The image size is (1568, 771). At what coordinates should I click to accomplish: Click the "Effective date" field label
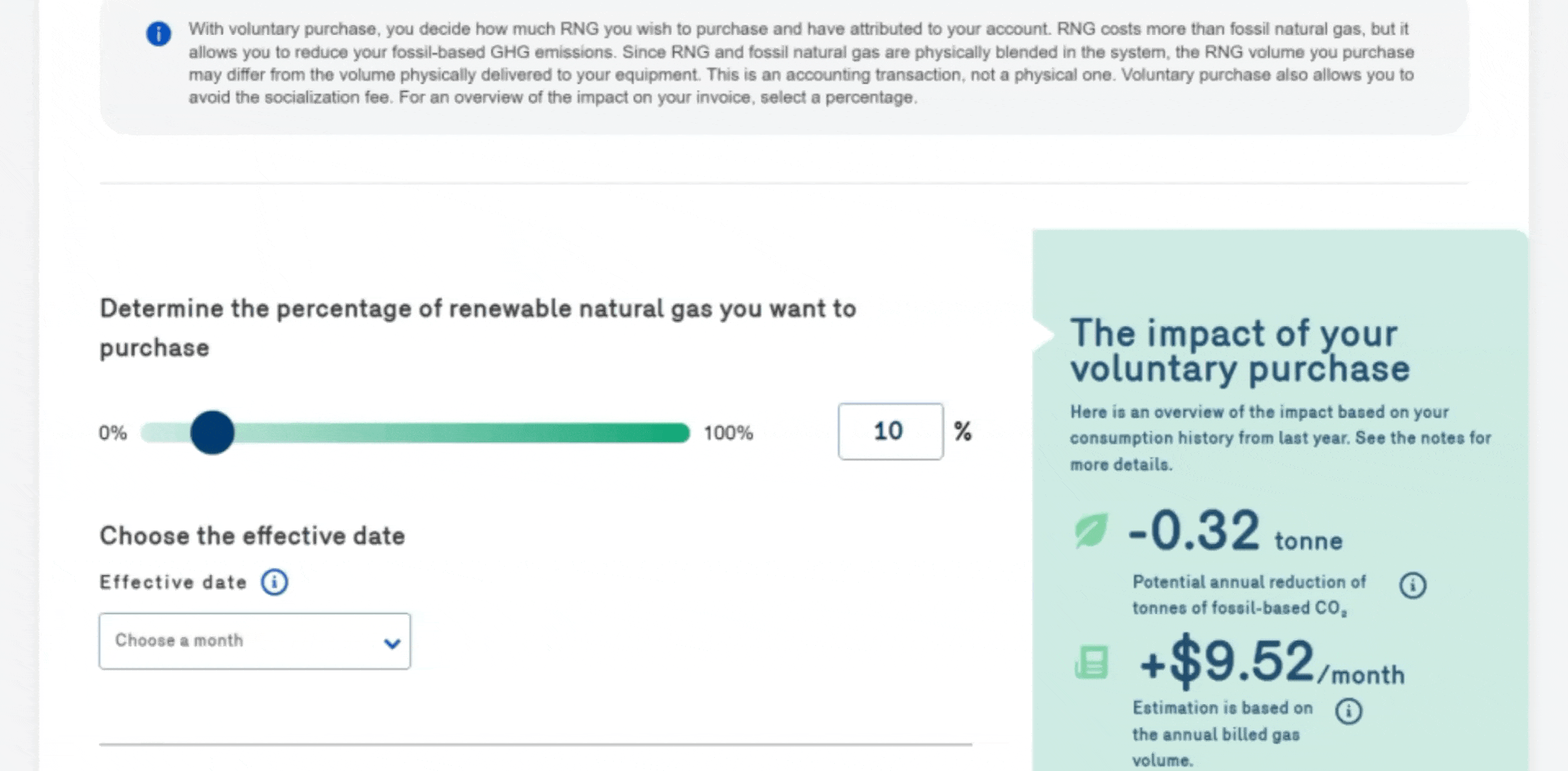coord(173,582)
